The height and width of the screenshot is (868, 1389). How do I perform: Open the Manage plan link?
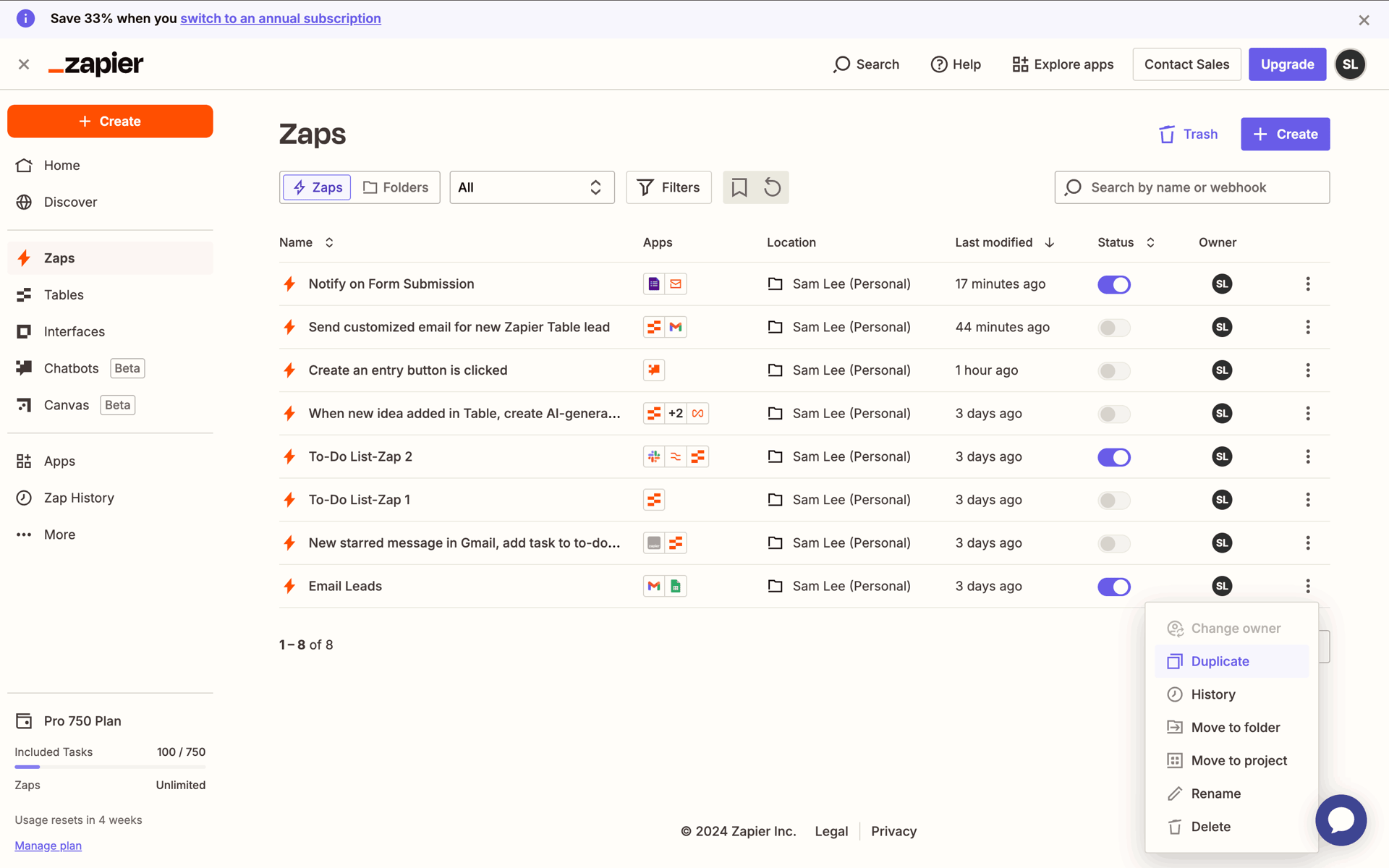[x=48, y=846]
